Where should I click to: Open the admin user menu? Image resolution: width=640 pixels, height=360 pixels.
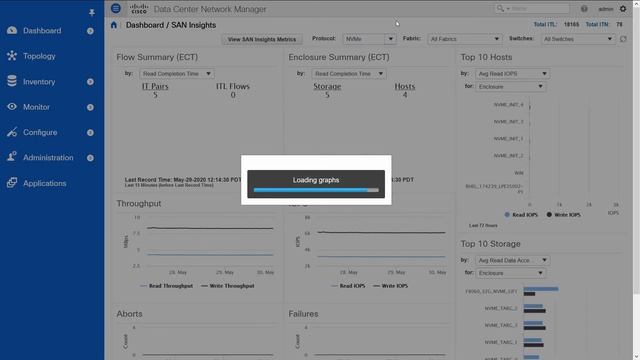(606, 9)
